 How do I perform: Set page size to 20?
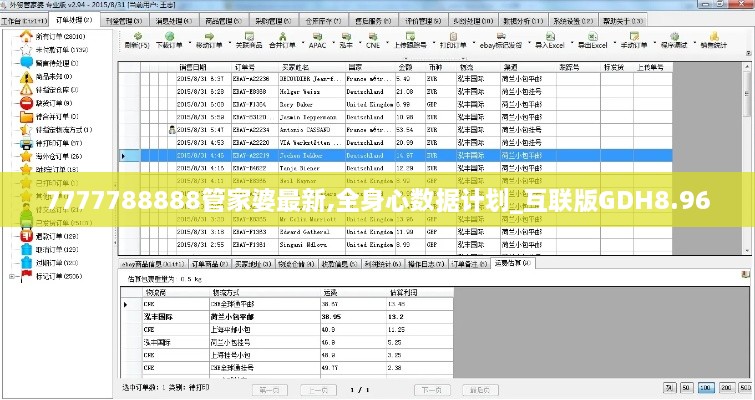coord(670,387)
